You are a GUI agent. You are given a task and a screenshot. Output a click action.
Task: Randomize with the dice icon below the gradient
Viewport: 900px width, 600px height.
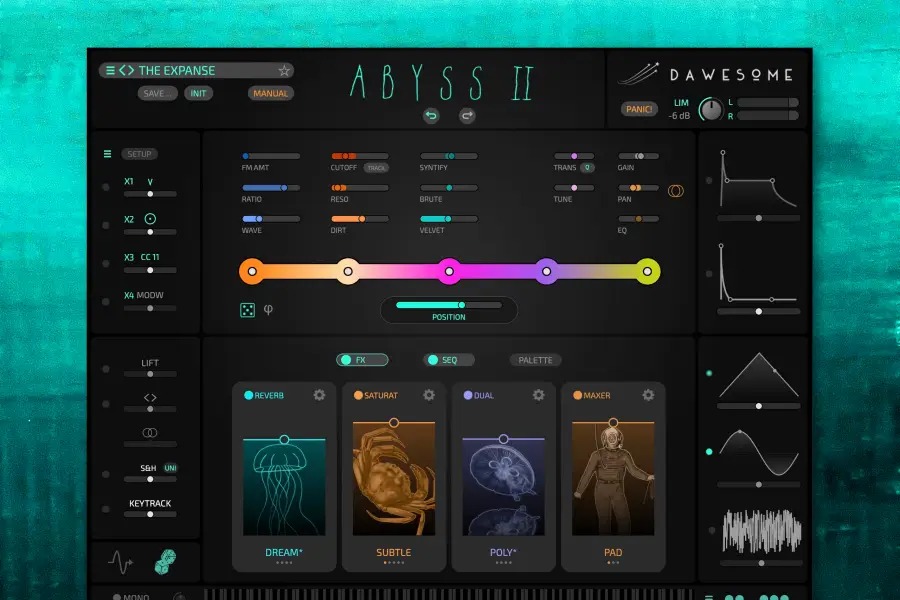(x=247, y=310)
